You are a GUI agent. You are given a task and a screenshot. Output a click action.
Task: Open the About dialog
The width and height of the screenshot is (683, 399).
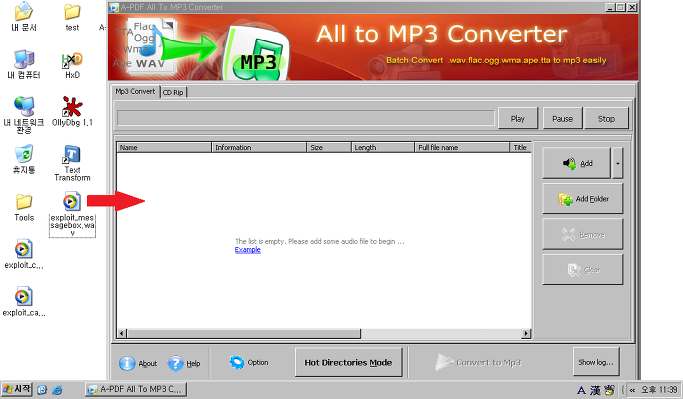point(138,363)
